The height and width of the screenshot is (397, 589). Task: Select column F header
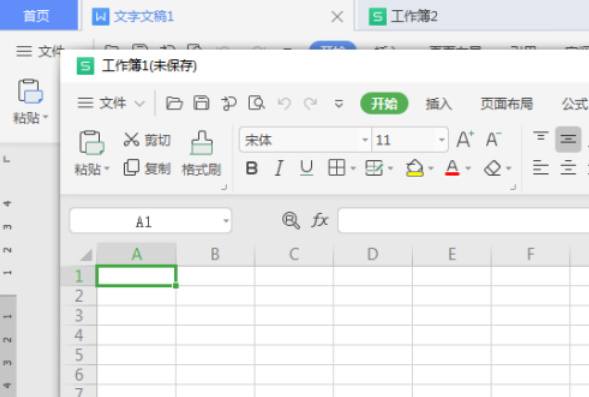pos(530,254)
